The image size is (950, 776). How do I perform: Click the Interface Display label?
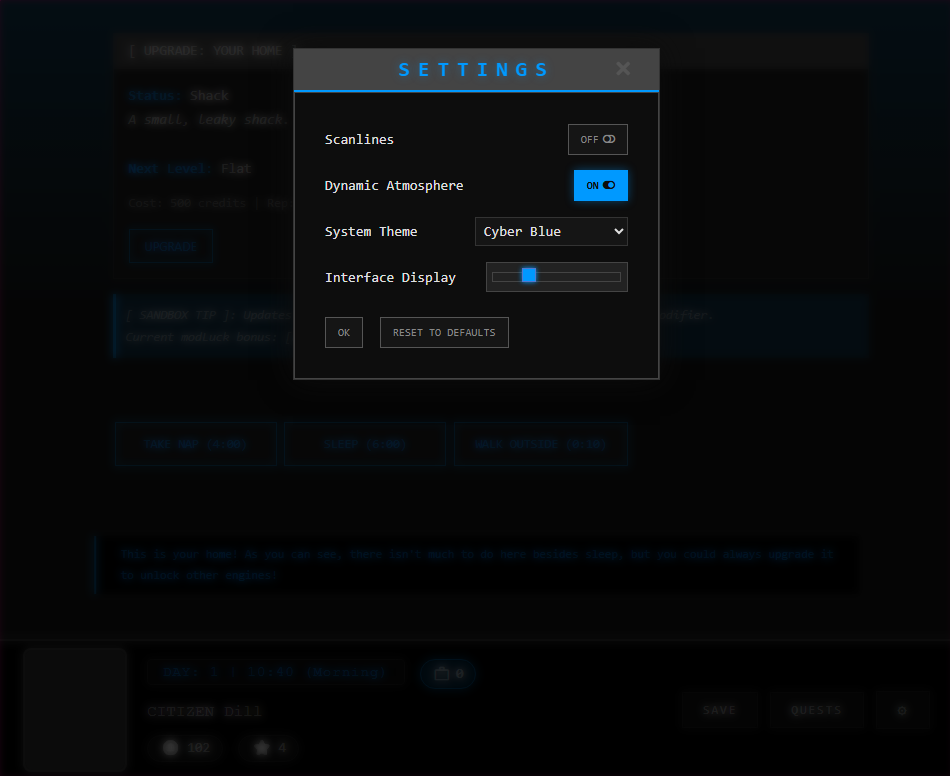(390, 277)
